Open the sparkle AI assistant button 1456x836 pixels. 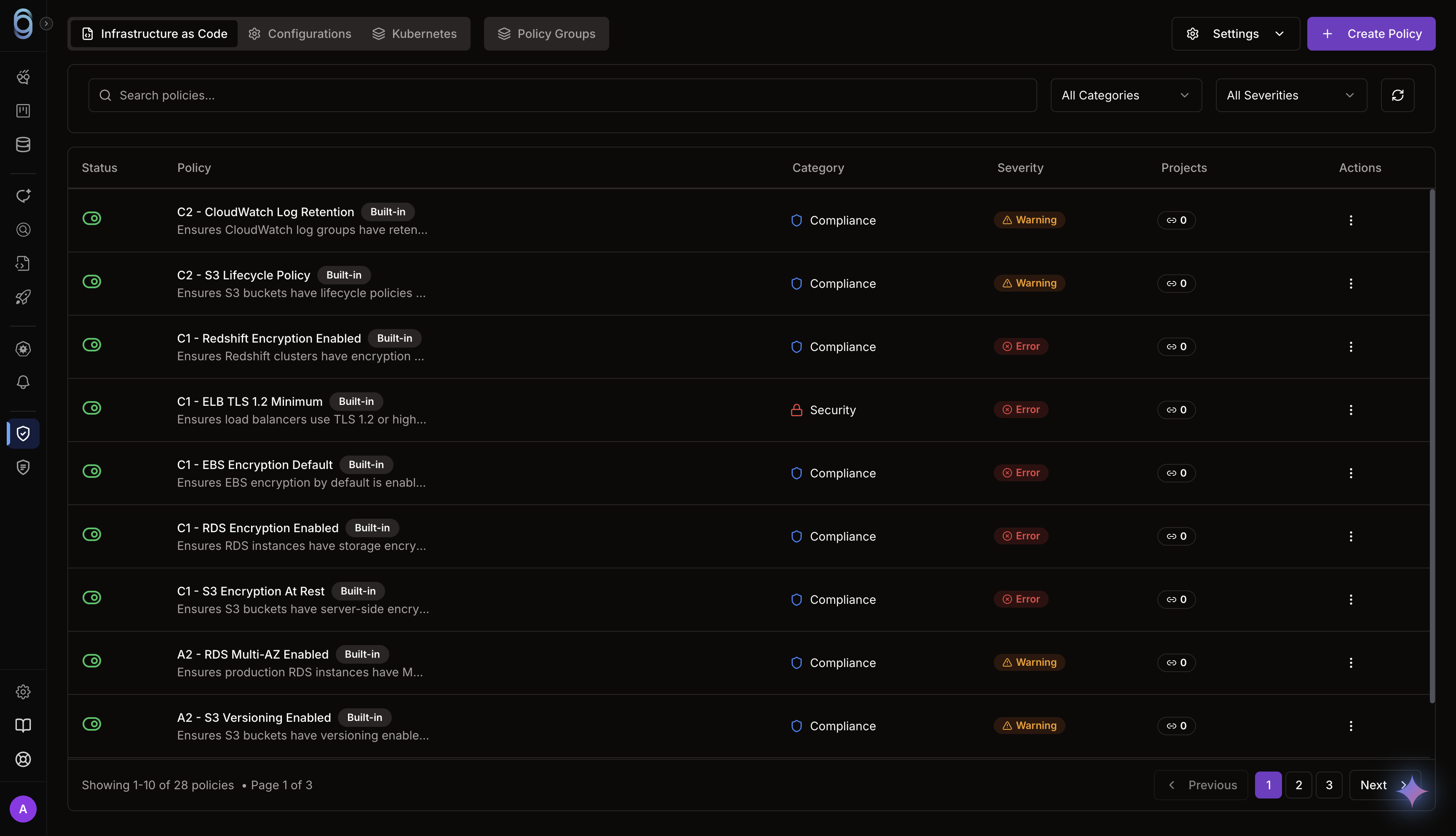(1412, 791)
